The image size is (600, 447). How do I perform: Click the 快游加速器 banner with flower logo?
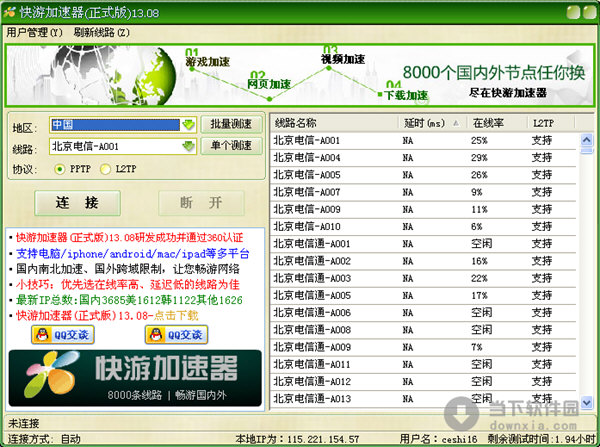(x=135, y=378)
